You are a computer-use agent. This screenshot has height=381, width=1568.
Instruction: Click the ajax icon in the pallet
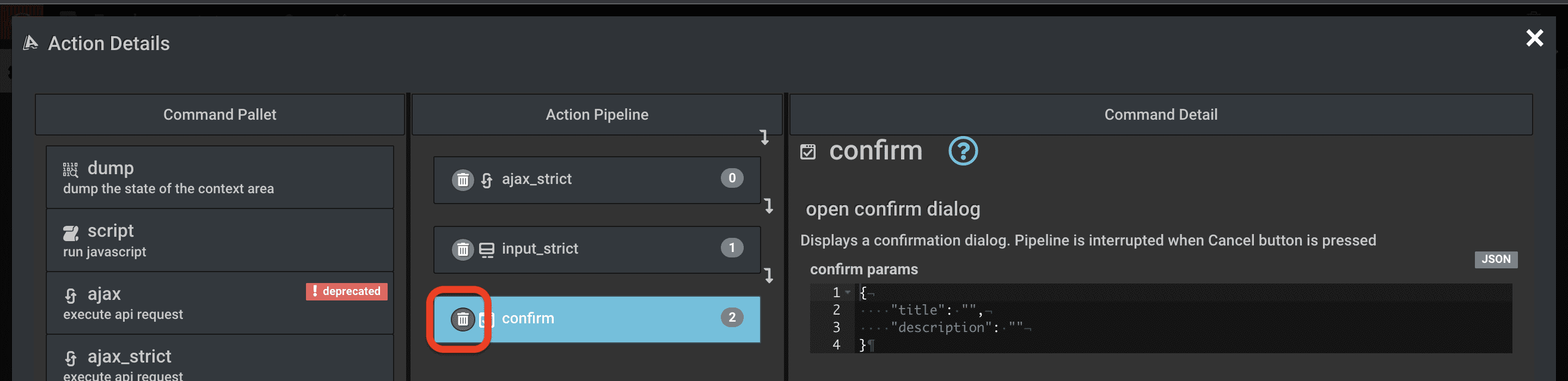tap(71, 295)
